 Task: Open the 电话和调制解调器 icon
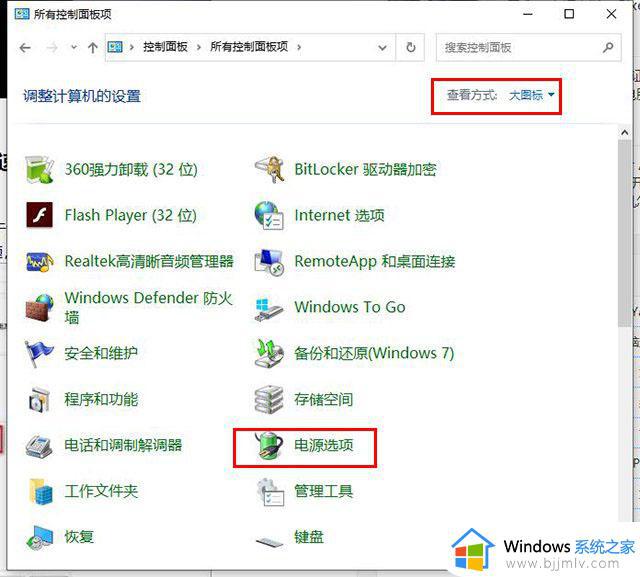39,446
